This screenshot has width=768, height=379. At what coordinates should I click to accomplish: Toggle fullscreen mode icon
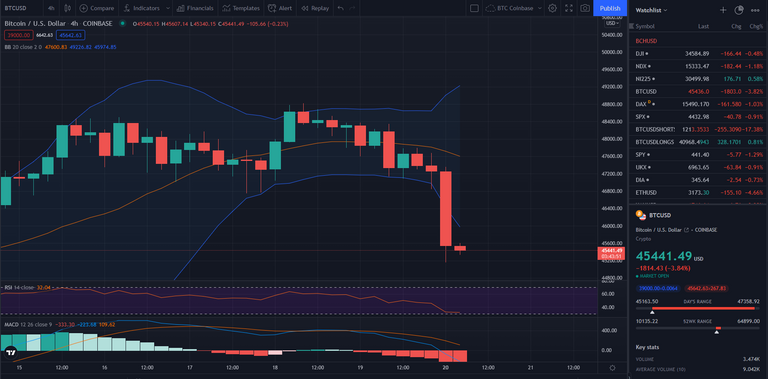tap(569, 8)
